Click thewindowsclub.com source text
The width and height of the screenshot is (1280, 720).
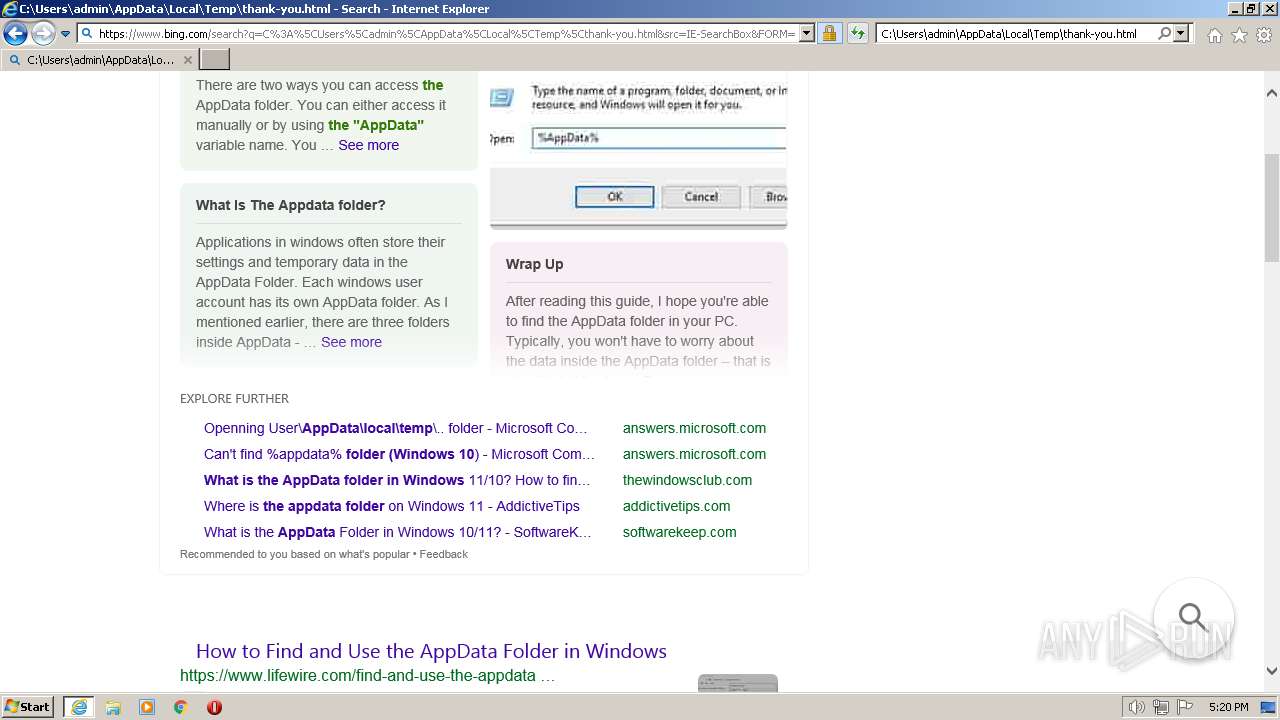pyautogui.click(x=687, y=480)
